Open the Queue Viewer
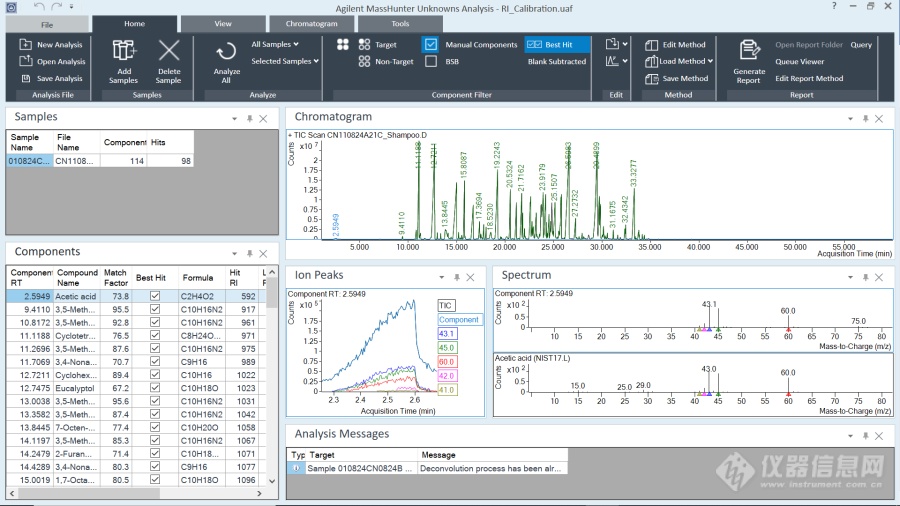Screen dimensions: 900x506 click(800, 61)
